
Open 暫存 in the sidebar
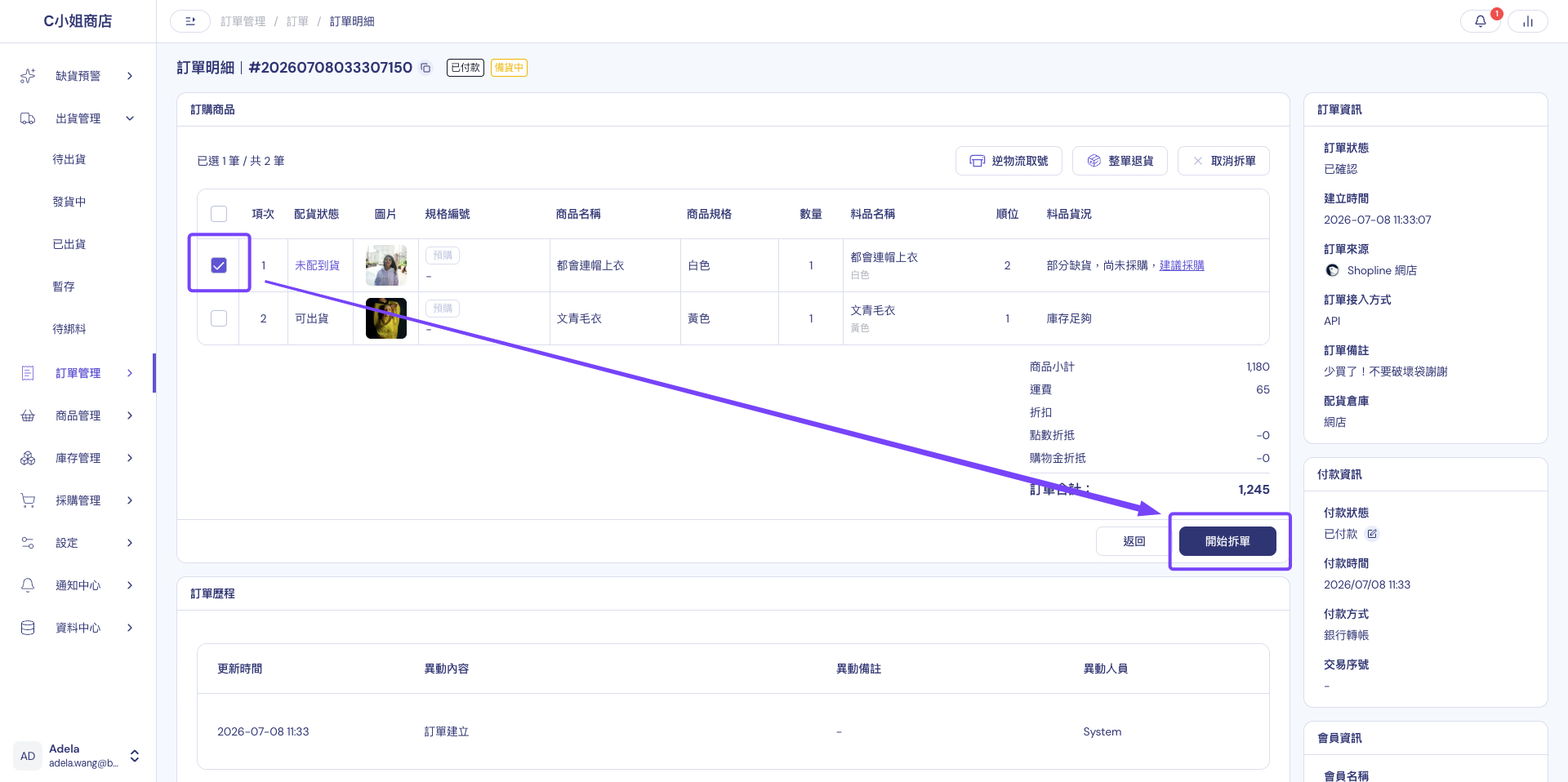point(64,287)
